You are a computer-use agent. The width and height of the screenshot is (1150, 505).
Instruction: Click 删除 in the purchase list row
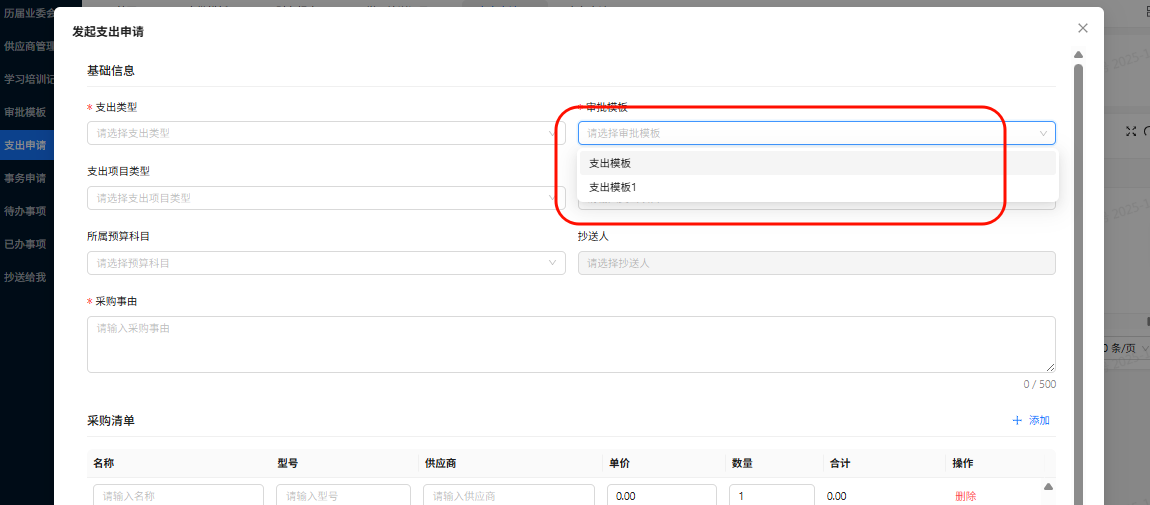tap(965, 496)
